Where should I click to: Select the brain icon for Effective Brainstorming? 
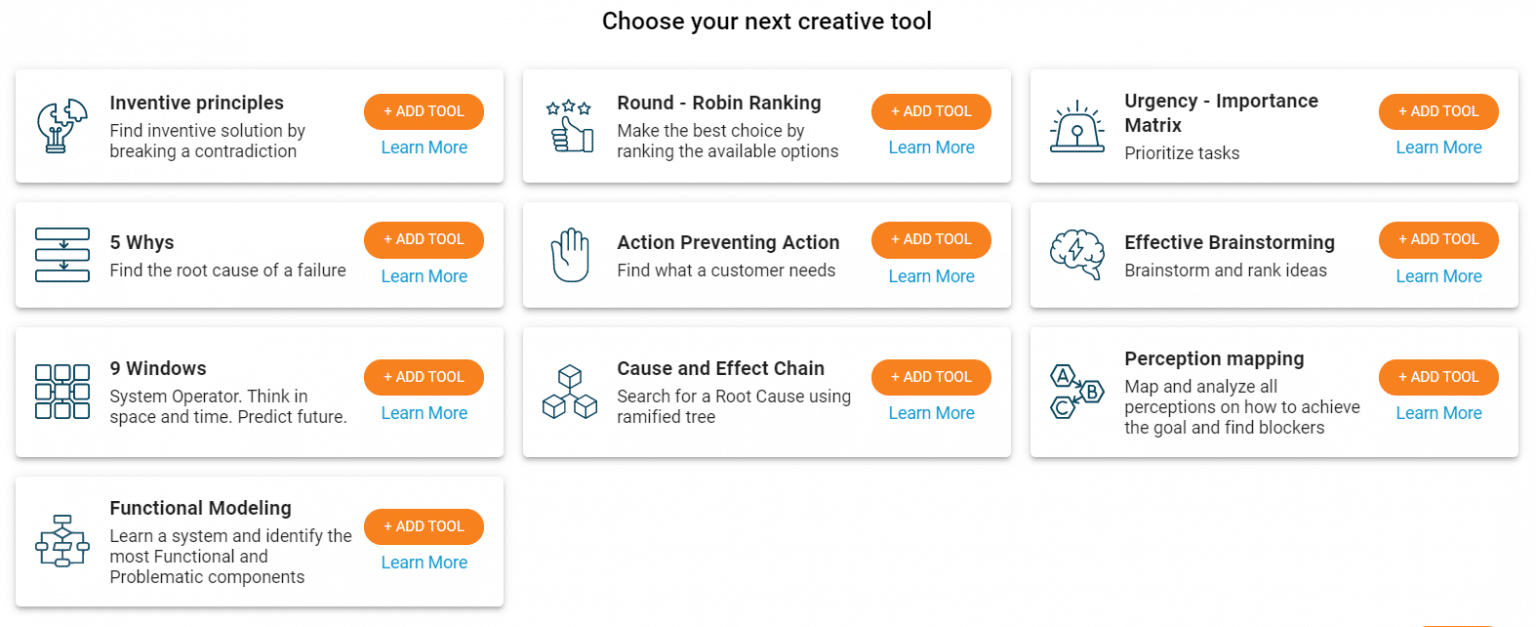click(x=1077, y=254)
